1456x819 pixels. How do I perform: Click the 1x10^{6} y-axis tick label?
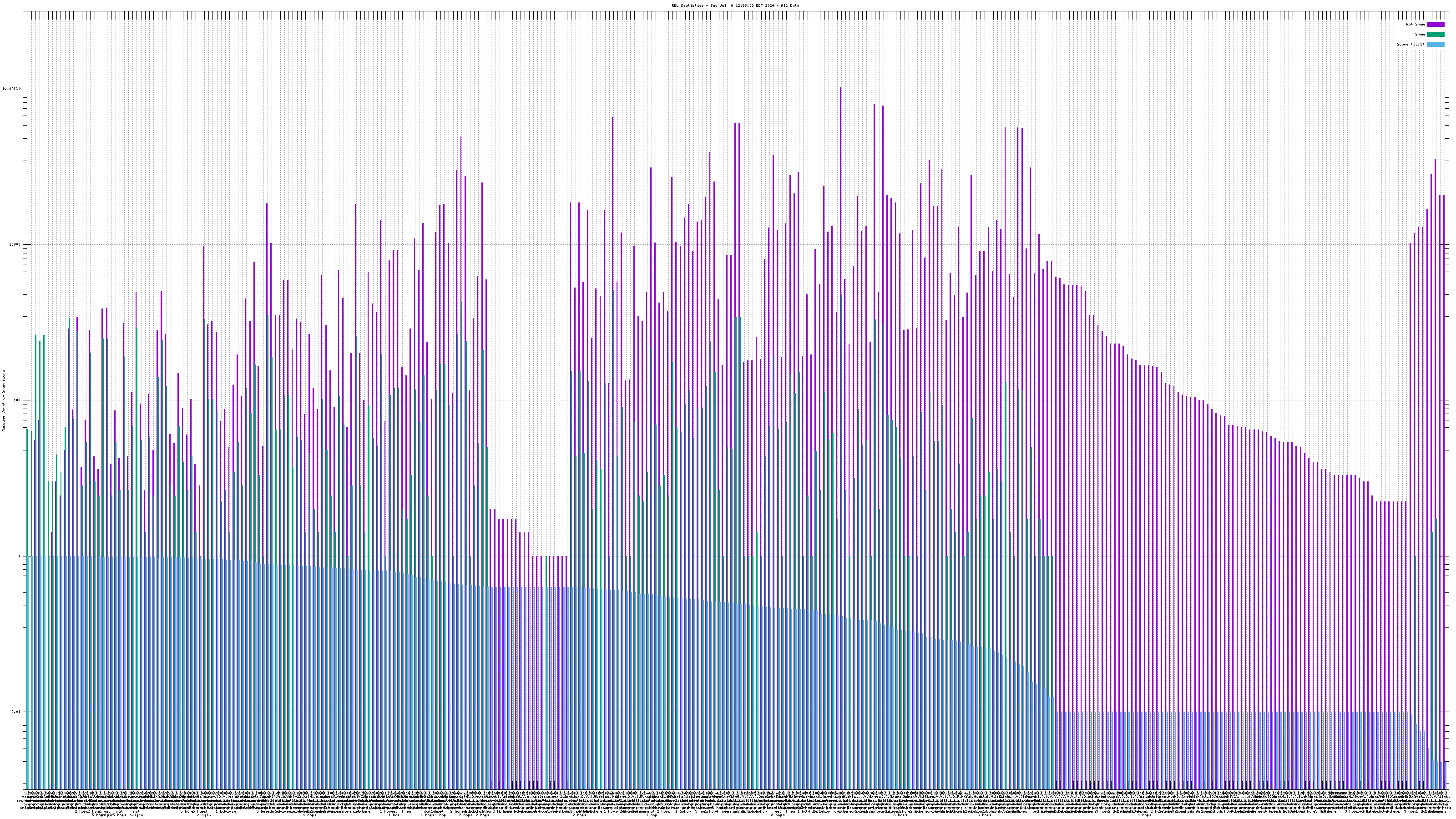pyautogui.click(x=11, y=89)
